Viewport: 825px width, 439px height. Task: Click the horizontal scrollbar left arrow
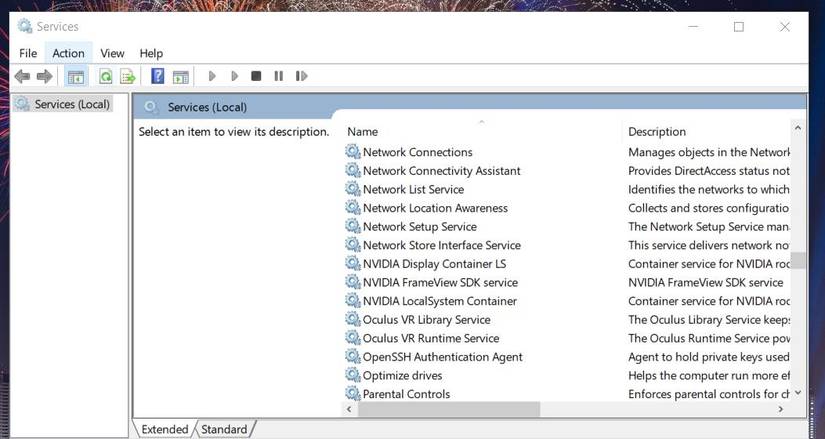[x=349, y=409]
